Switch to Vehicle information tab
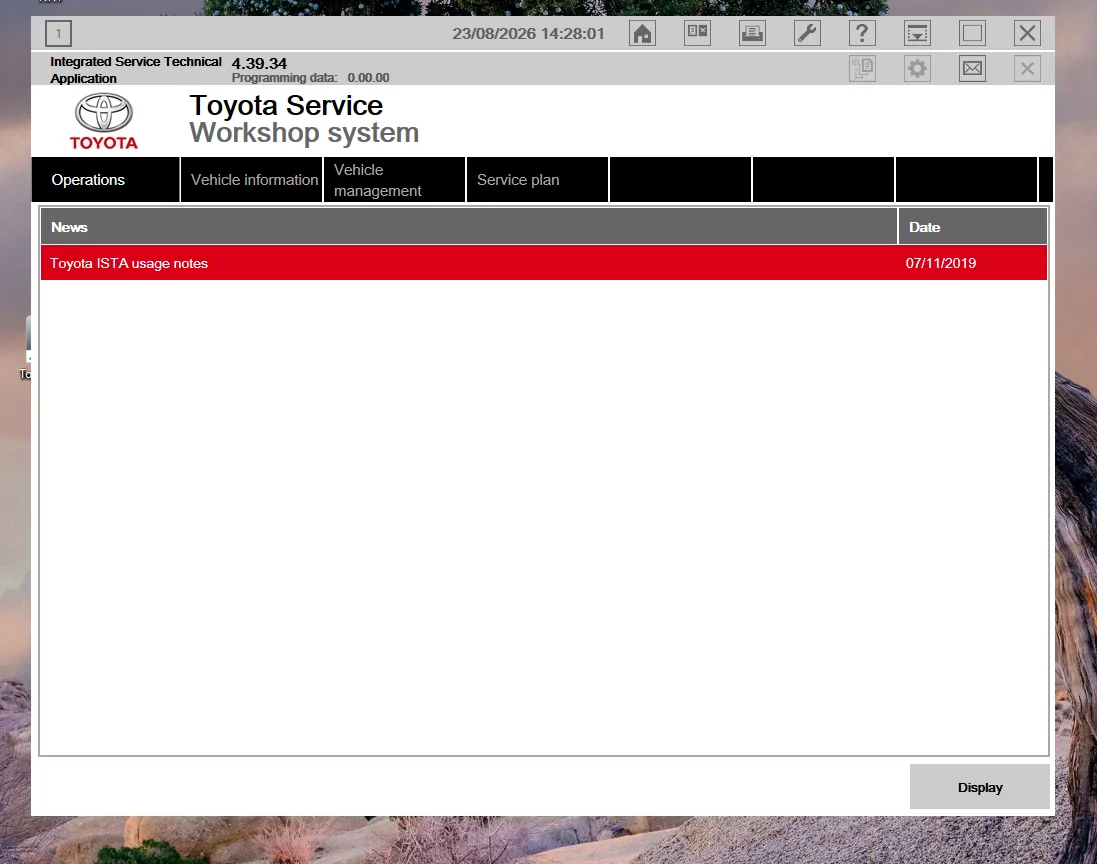This screenshot has height=864, width=1097. click(252, 180)
